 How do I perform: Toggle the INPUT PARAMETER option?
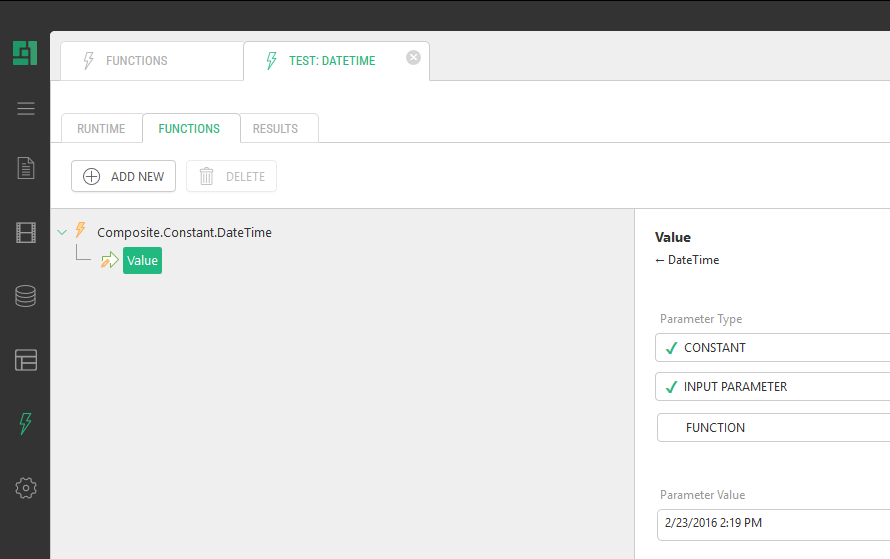(x=772, y=387)
